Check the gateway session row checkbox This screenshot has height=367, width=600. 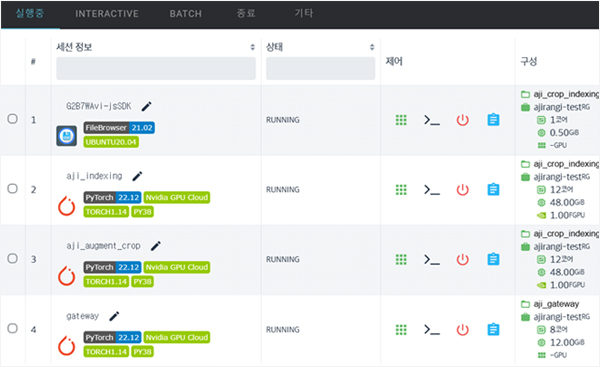tap(13, 328)
